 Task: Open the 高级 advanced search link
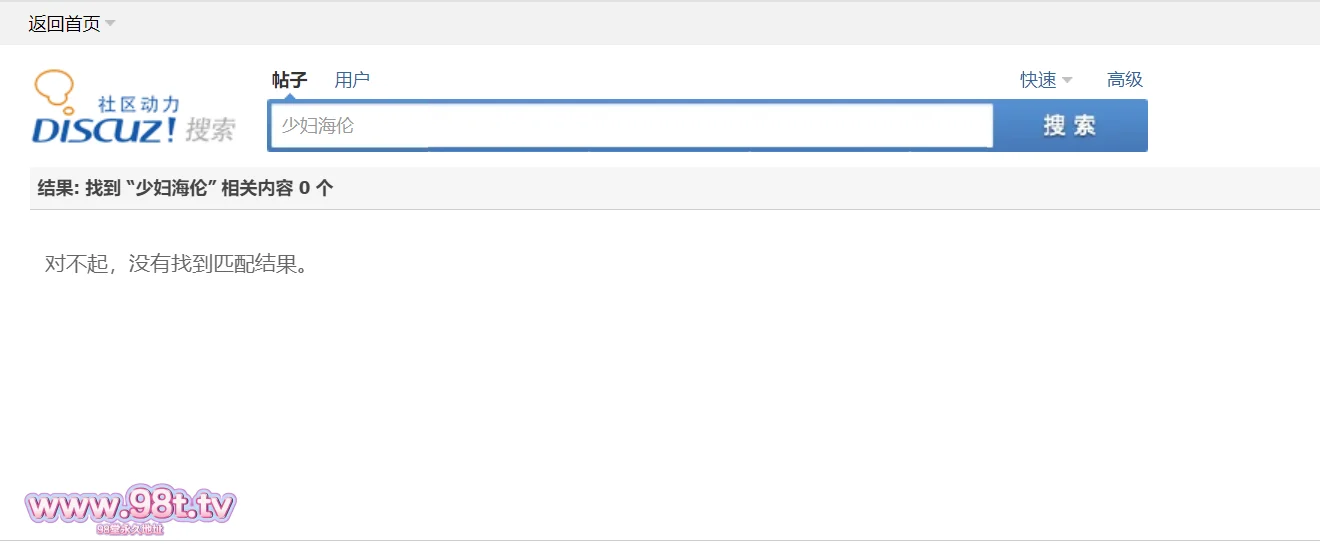pyautogui.click(x=1125, y=80)
